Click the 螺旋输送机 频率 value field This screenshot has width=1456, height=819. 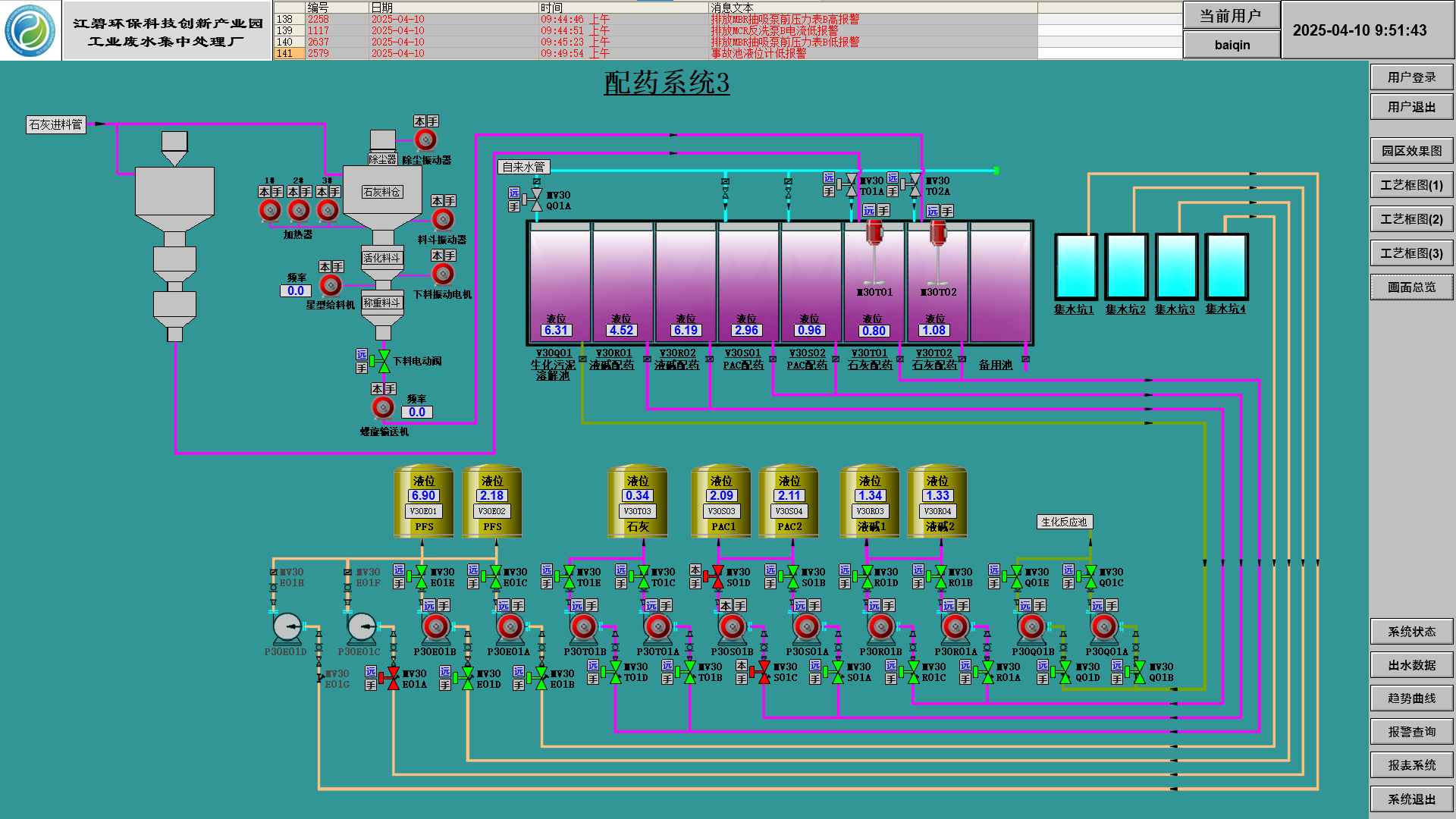416,412
